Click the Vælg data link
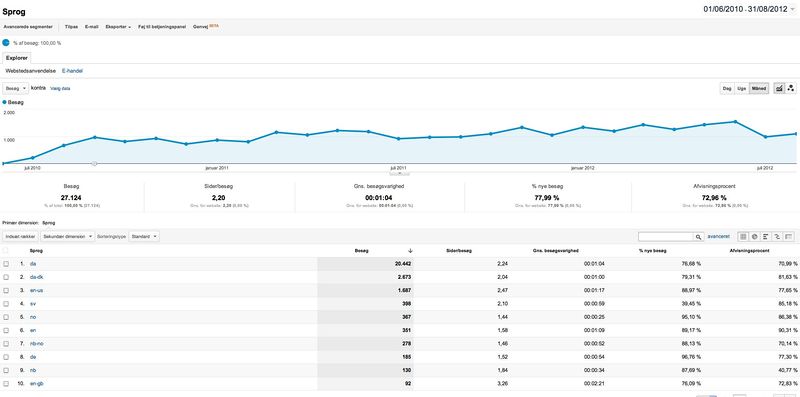Image resolution: width=800 pixels, height=397 pixels. 60,88
